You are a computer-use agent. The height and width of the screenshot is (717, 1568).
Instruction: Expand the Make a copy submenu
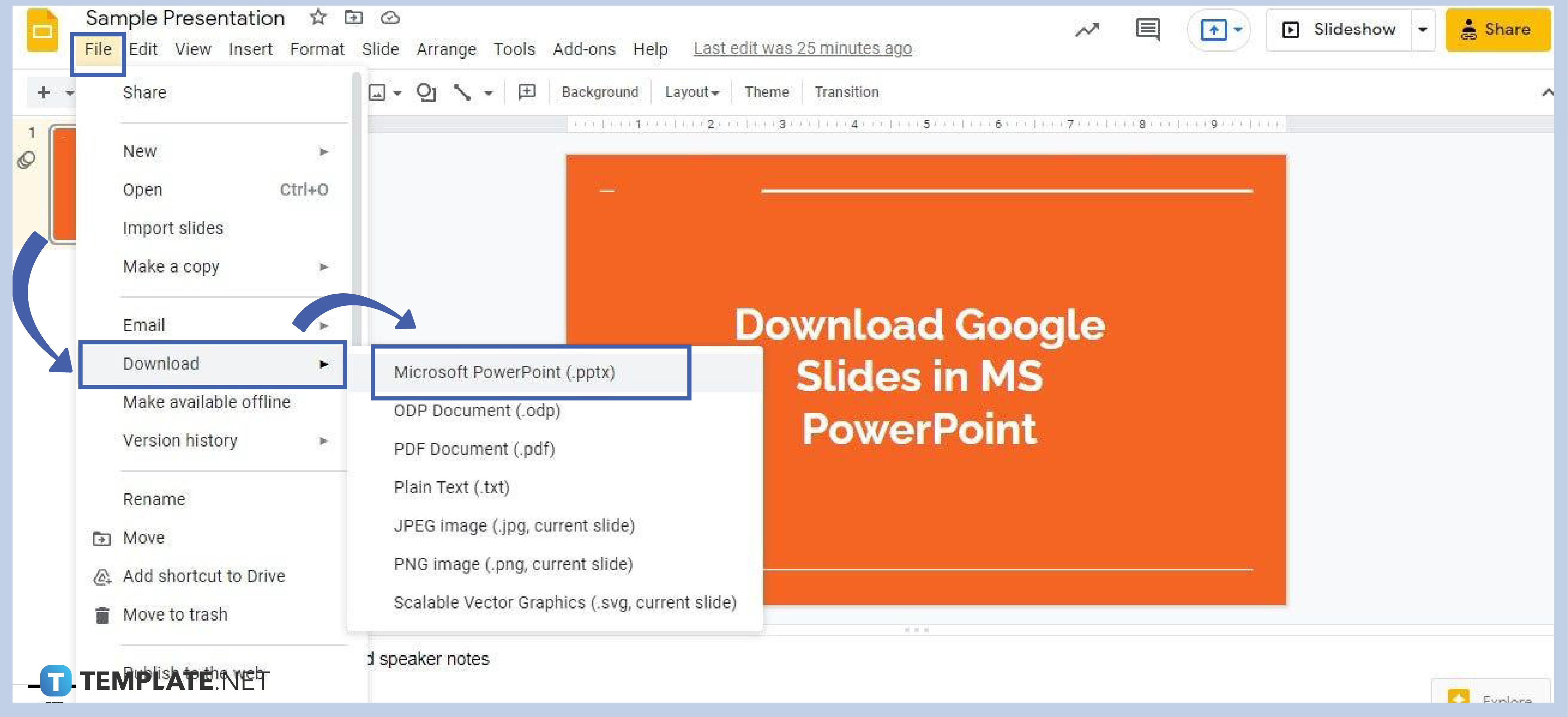(323, 266)
